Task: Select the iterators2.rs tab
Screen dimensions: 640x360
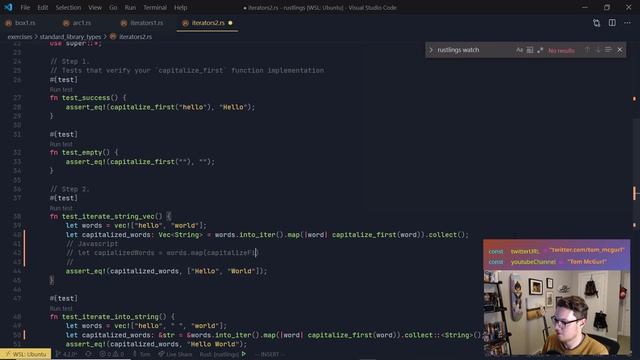Action: coord(208,23)
